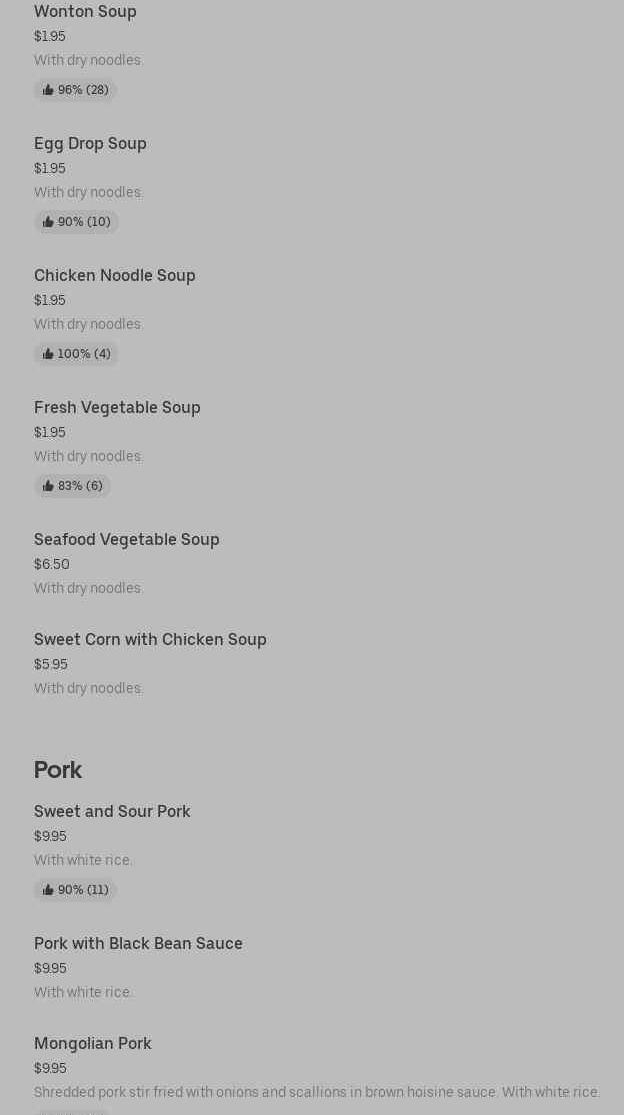
Task: Open the Wonton Soup menu item
Action: [x=85, y=12]
